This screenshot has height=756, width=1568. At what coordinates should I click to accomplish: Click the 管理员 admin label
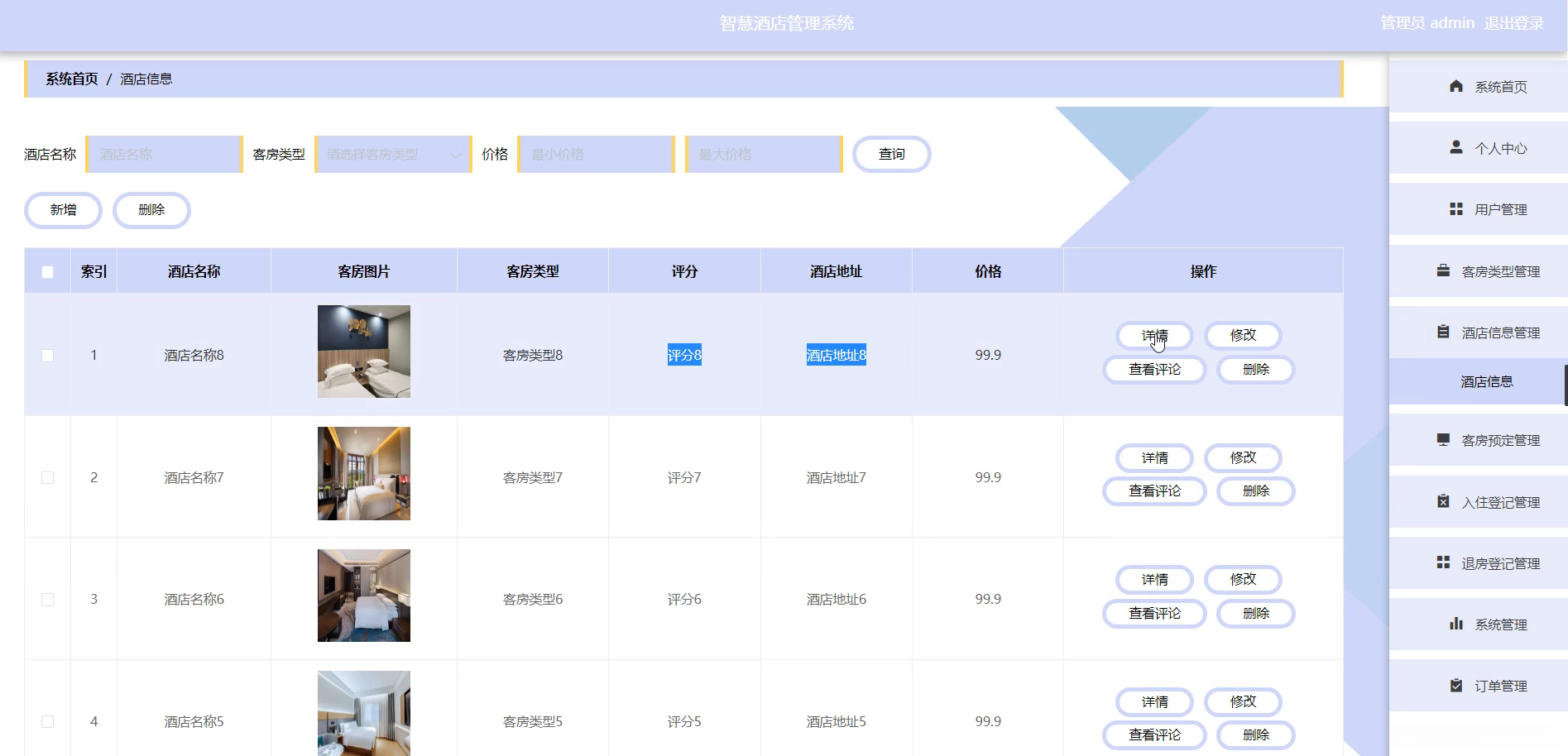click(x=1427, y=23)
